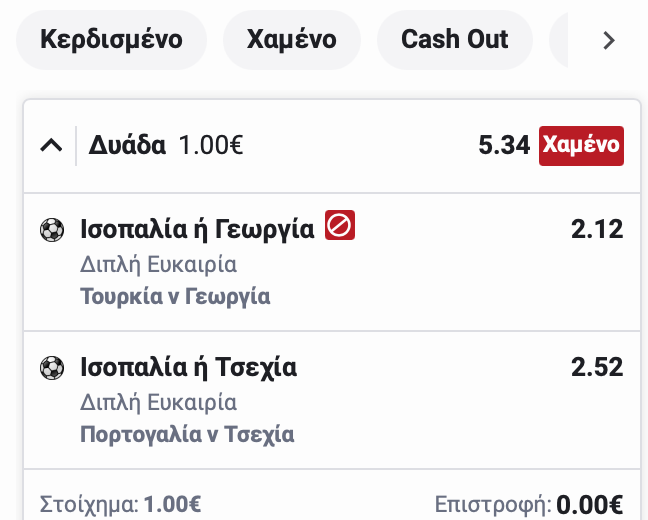This screenshot has height=520, width=648.
Task: Open the Τουρκία v Γεωργία match
Action: (175, 296)
